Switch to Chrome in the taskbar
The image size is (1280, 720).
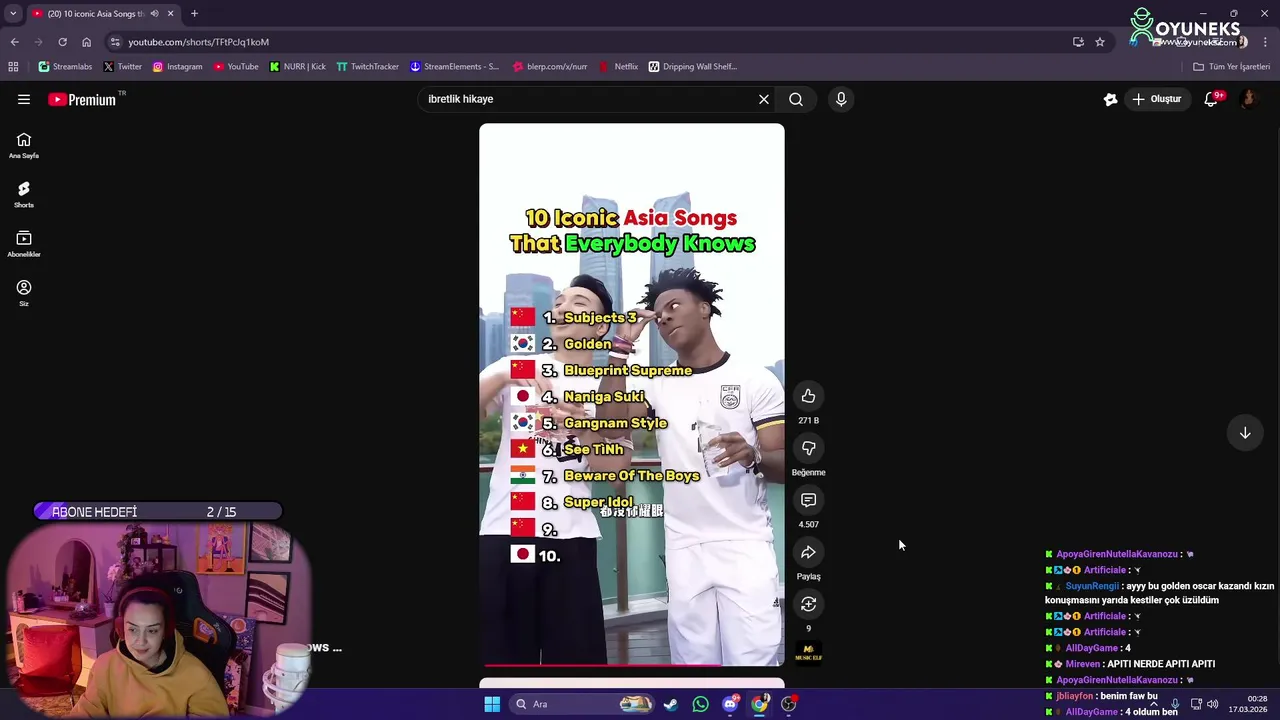click(x=760, y=704)
